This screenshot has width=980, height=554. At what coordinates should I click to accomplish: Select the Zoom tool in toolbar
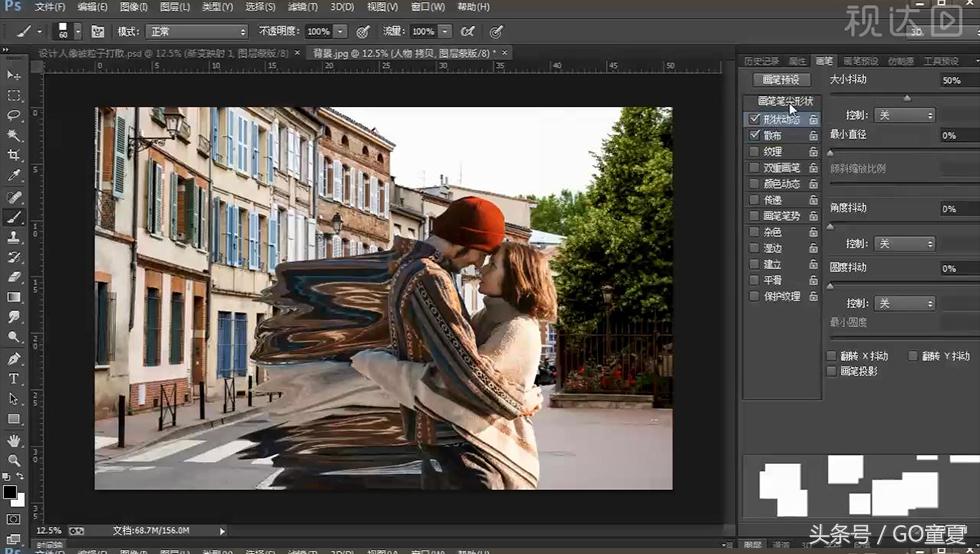coord(14,460)
